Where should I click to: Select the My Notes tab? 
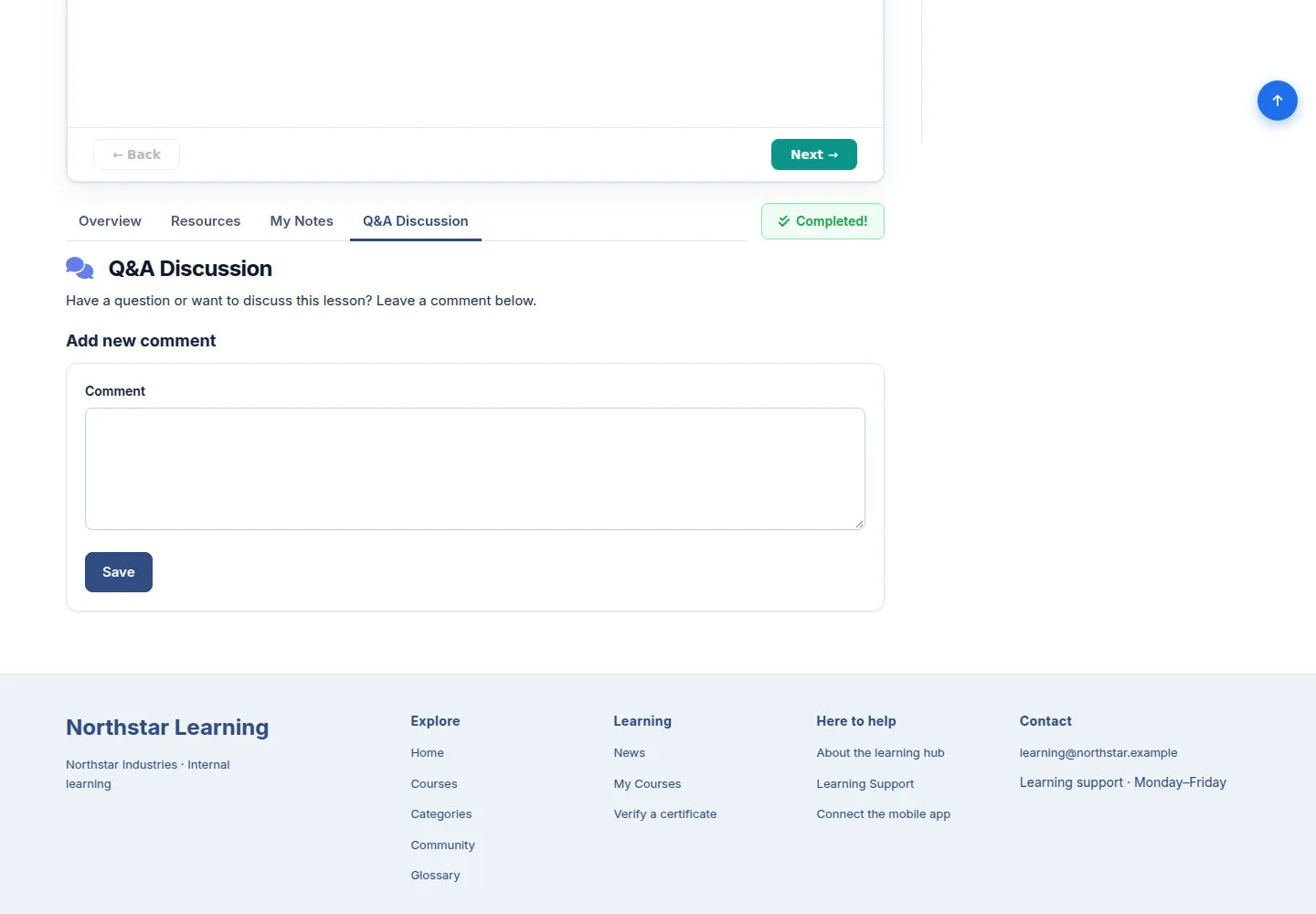click(x=302, y=221)
